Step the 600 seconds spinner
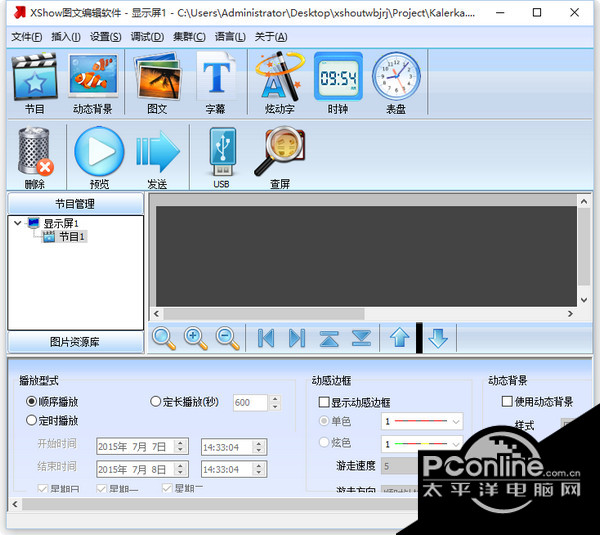 (275, 402)
